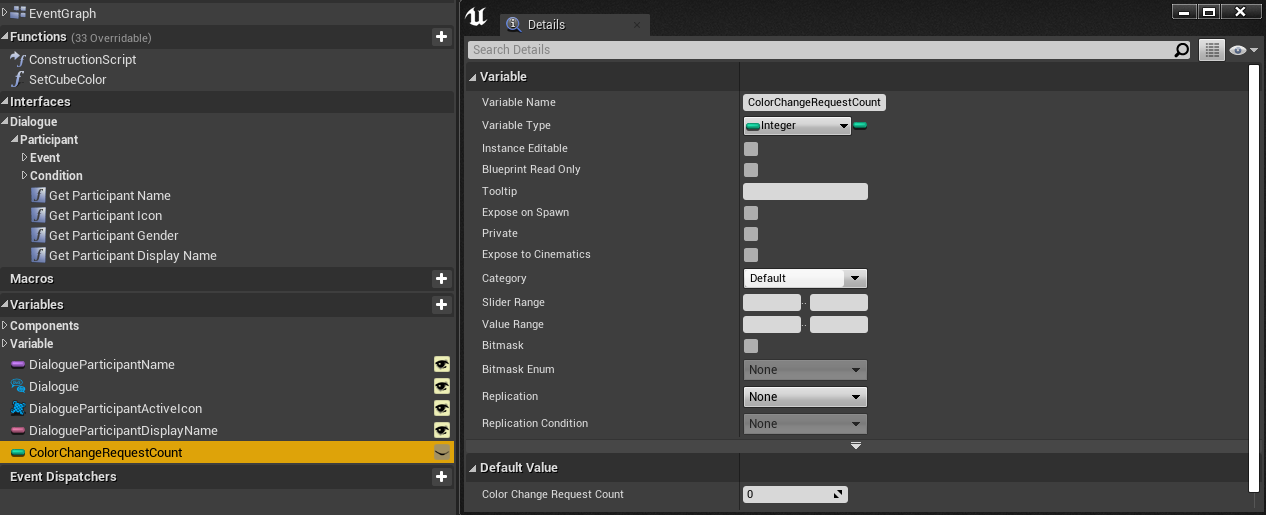Enable the Private checkbox

coord(751,234)
